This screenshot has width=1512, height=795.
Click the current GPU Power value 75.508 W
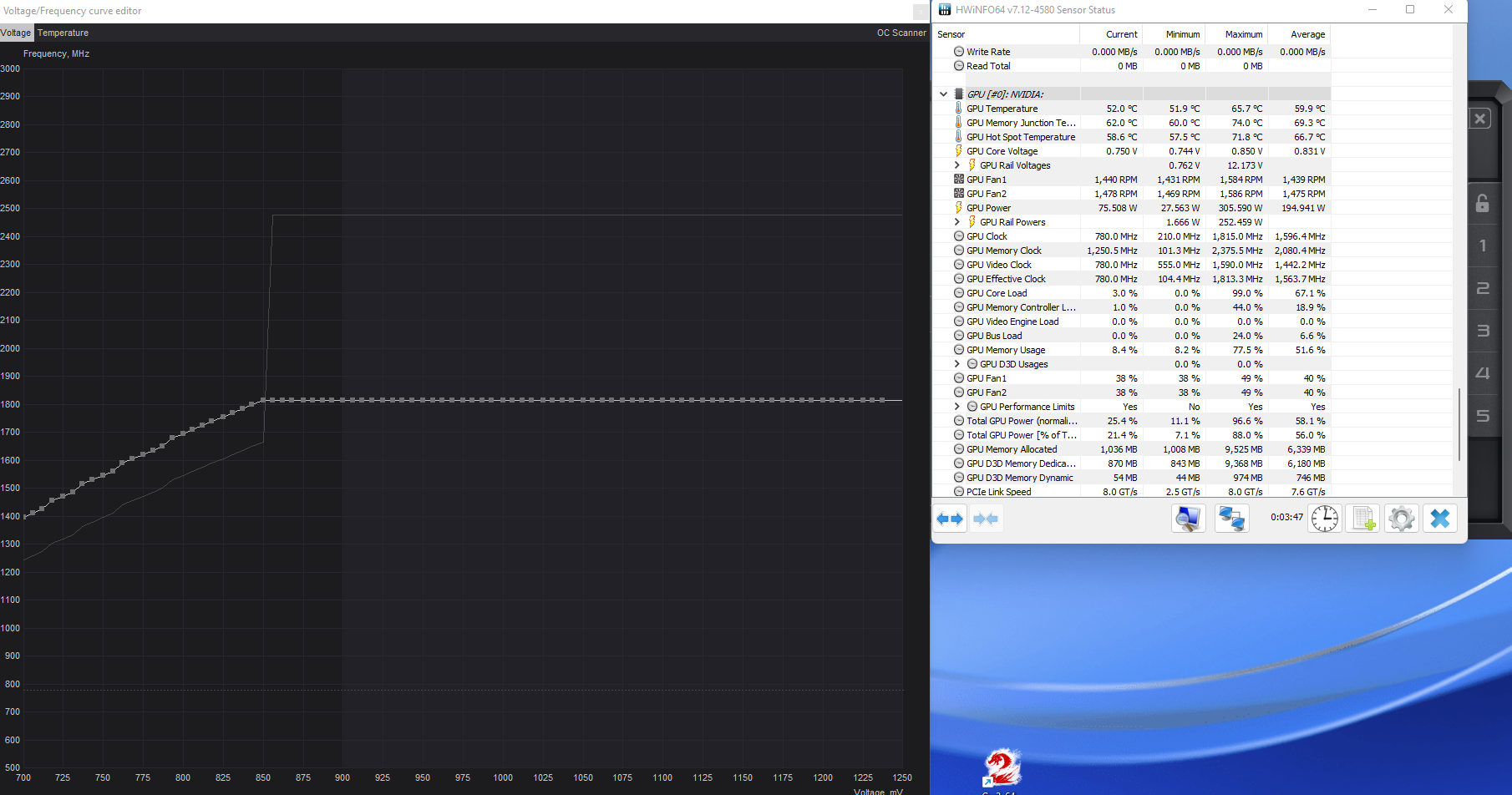1118,208
